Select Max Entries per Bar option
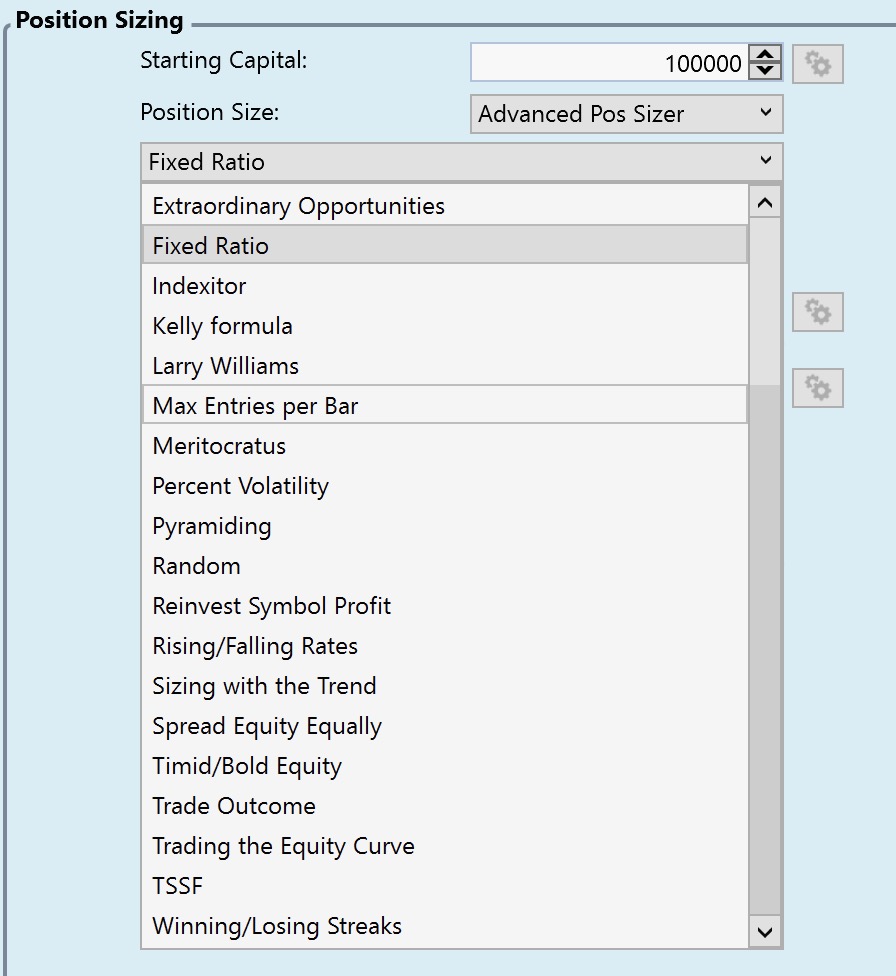The width and height of the screenshot is (896, 976). (x=255, y=406)
